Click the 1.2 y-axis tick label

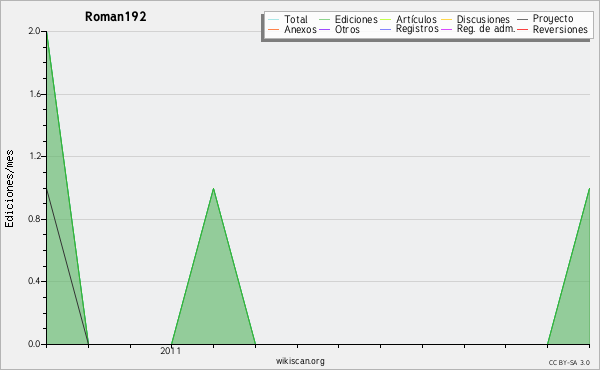34,156
